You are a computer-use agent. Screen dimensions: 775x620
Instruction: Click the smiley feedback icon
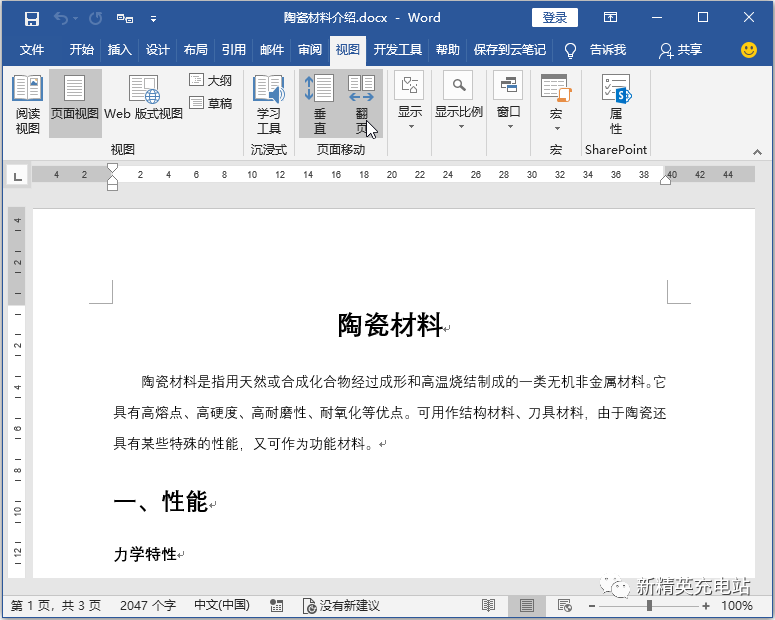(x=748, y=49)
